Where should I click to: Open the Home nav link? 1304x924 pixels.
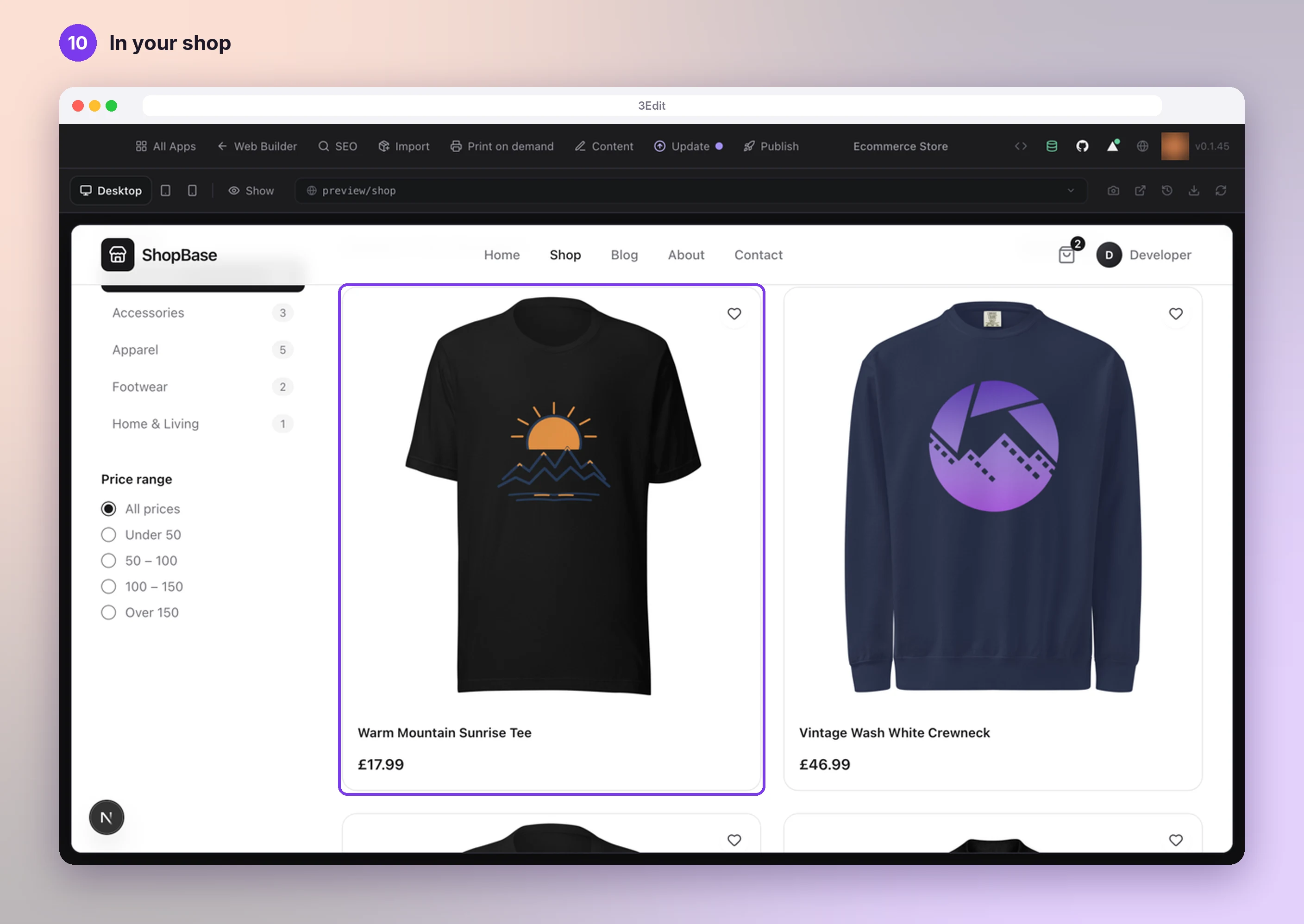tap(502, 255)
